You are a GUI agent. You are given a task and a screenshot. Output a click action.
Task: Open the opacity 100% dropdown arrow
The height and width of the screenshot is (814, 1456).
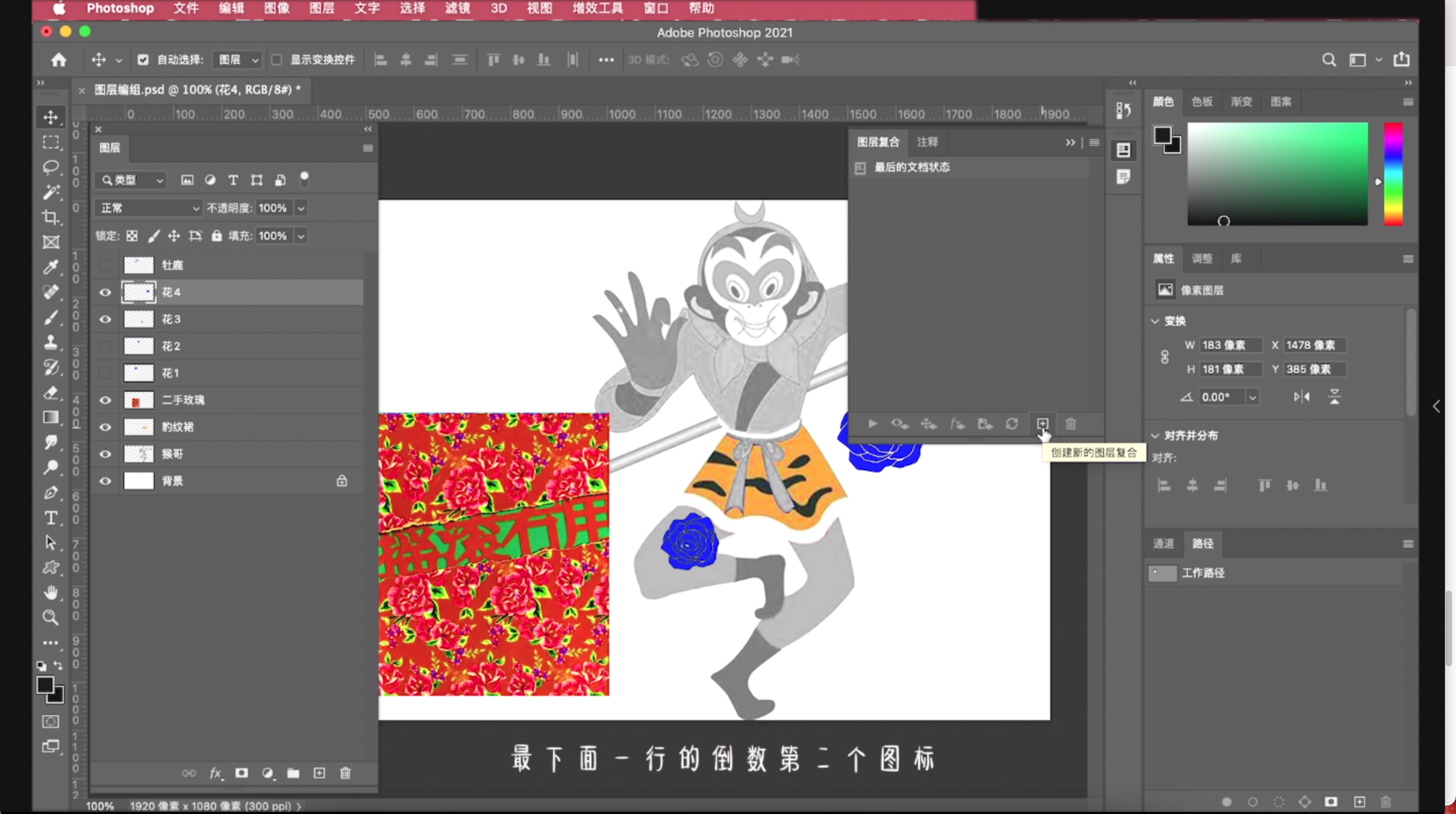[x=301, y=208]
